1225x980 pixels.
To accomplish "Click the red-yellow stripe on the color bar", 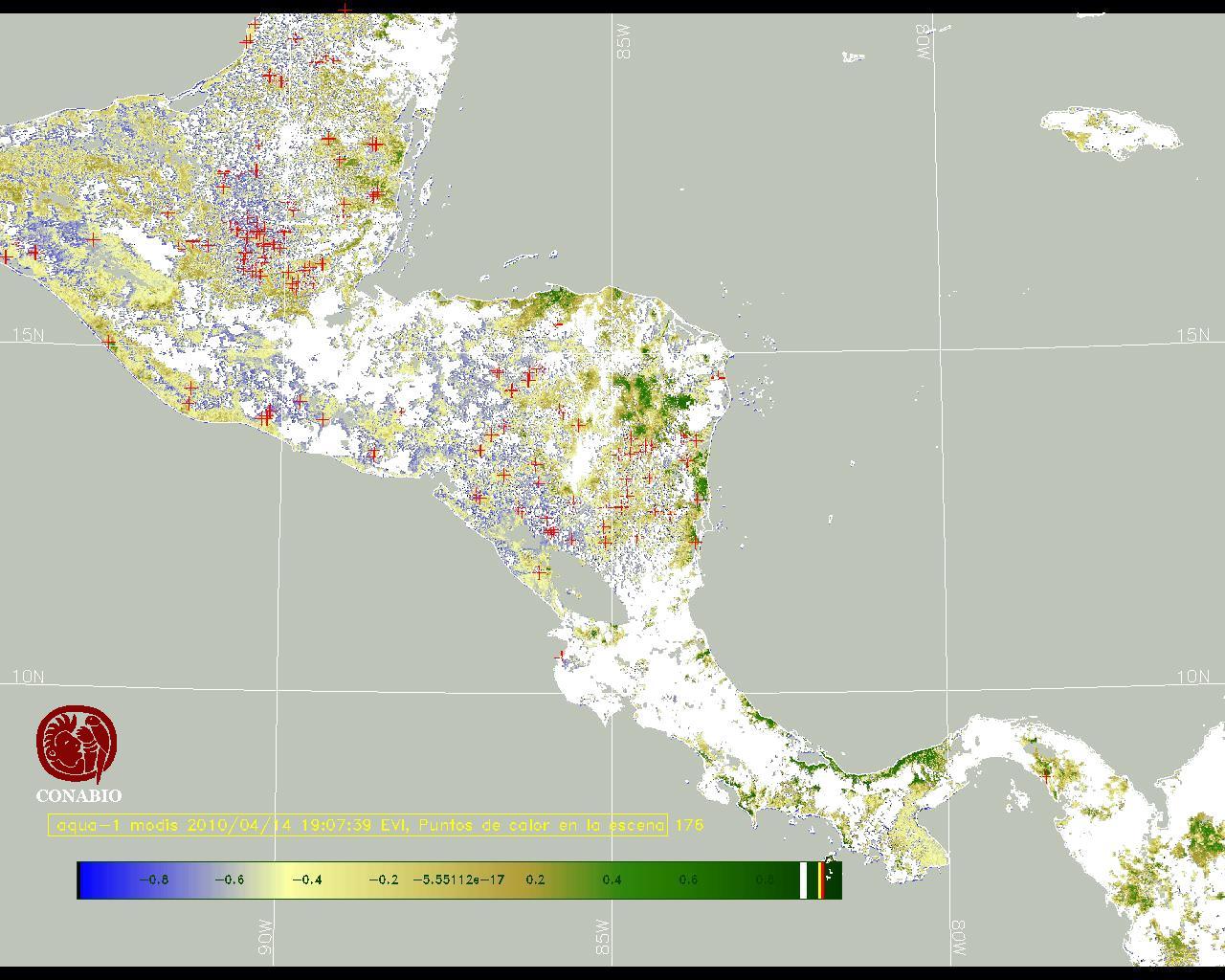I will click(x=821, y=880).
